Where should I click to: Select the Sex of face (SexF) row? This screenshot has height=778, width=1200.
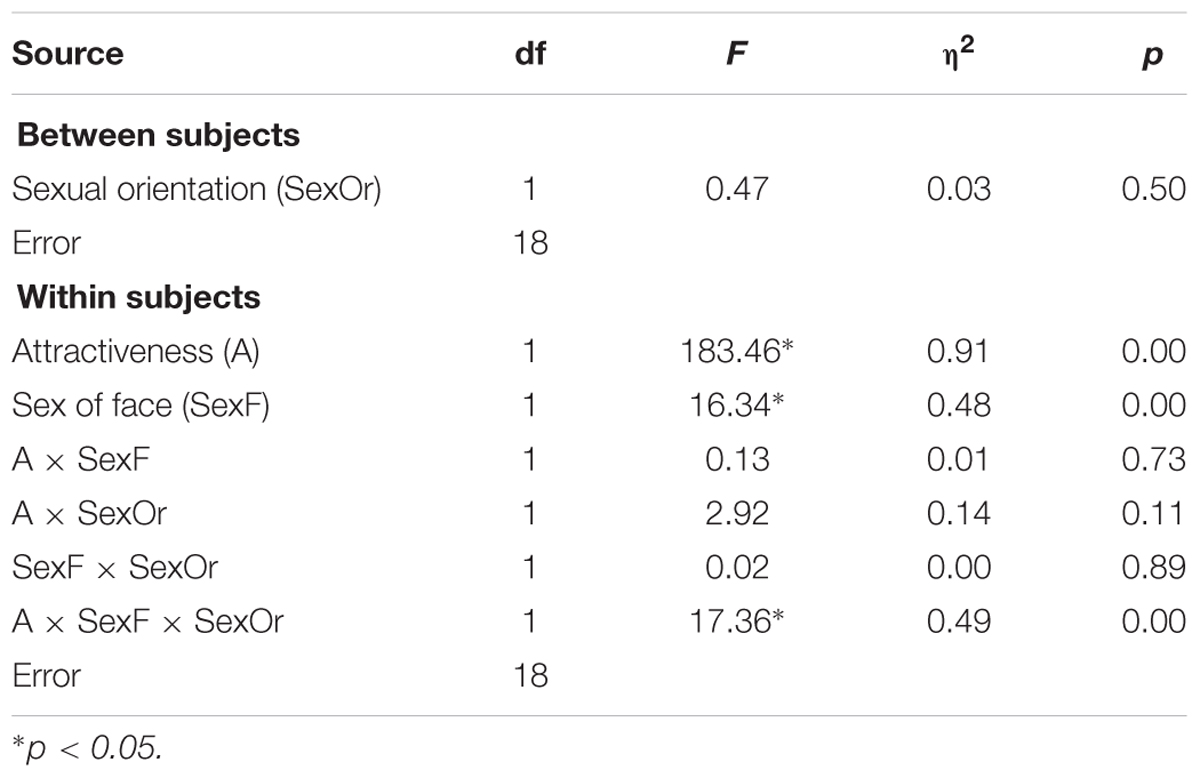coord(599,405)
